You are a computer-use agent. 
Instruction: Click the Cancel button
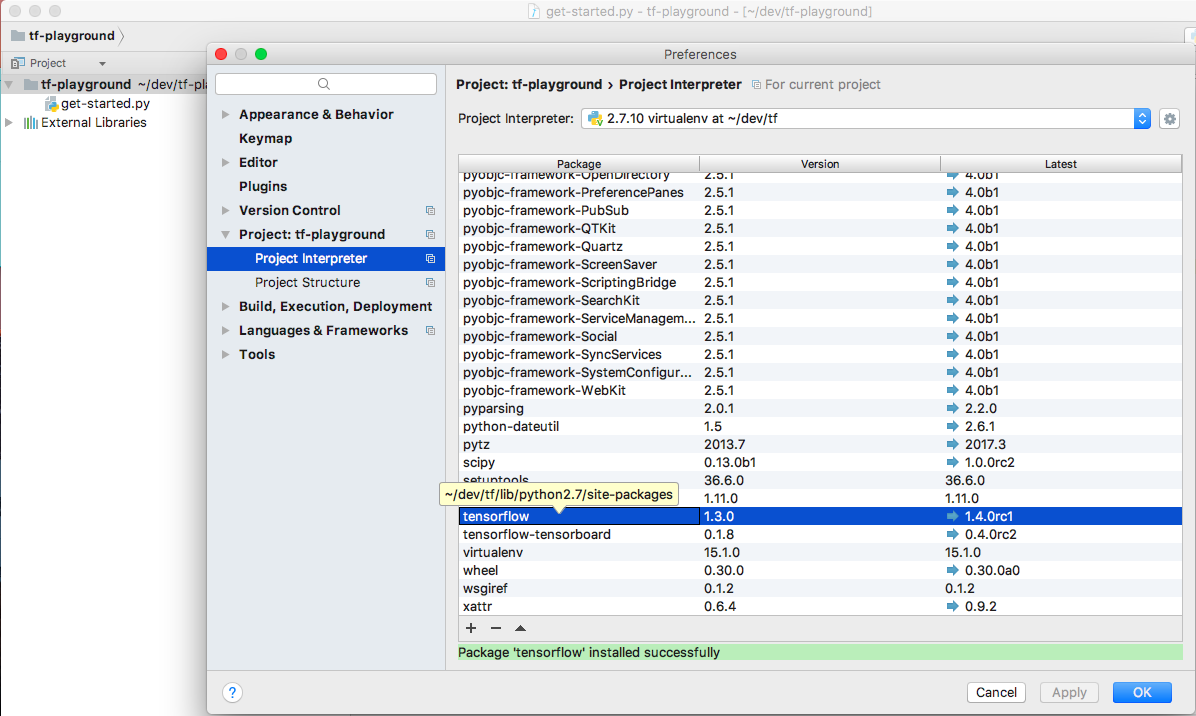point(996,692)
